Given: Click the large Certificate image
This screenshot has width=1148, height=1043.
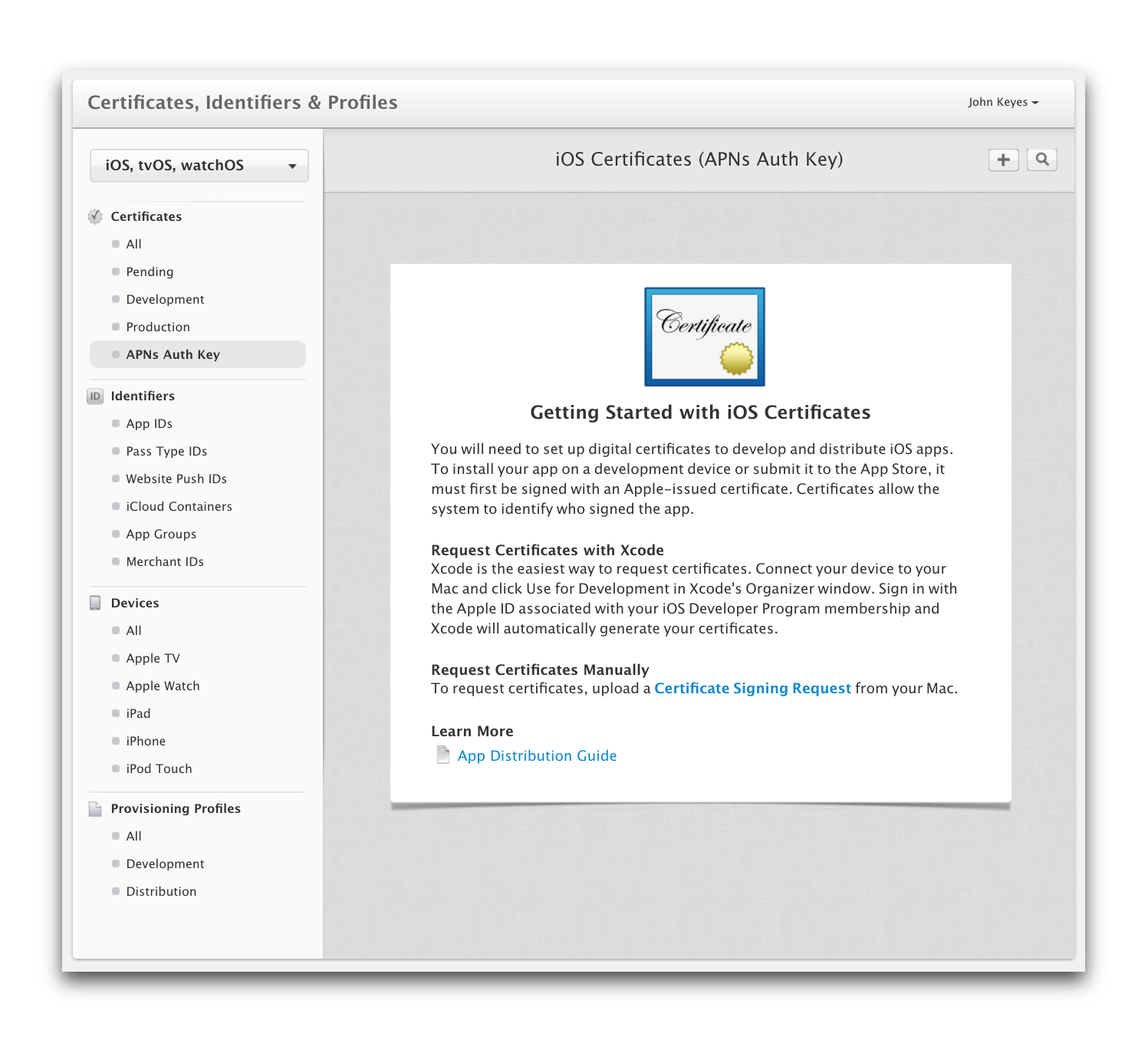Looking at the screenshot, I should pyautogui.click(x=704, y=337).
